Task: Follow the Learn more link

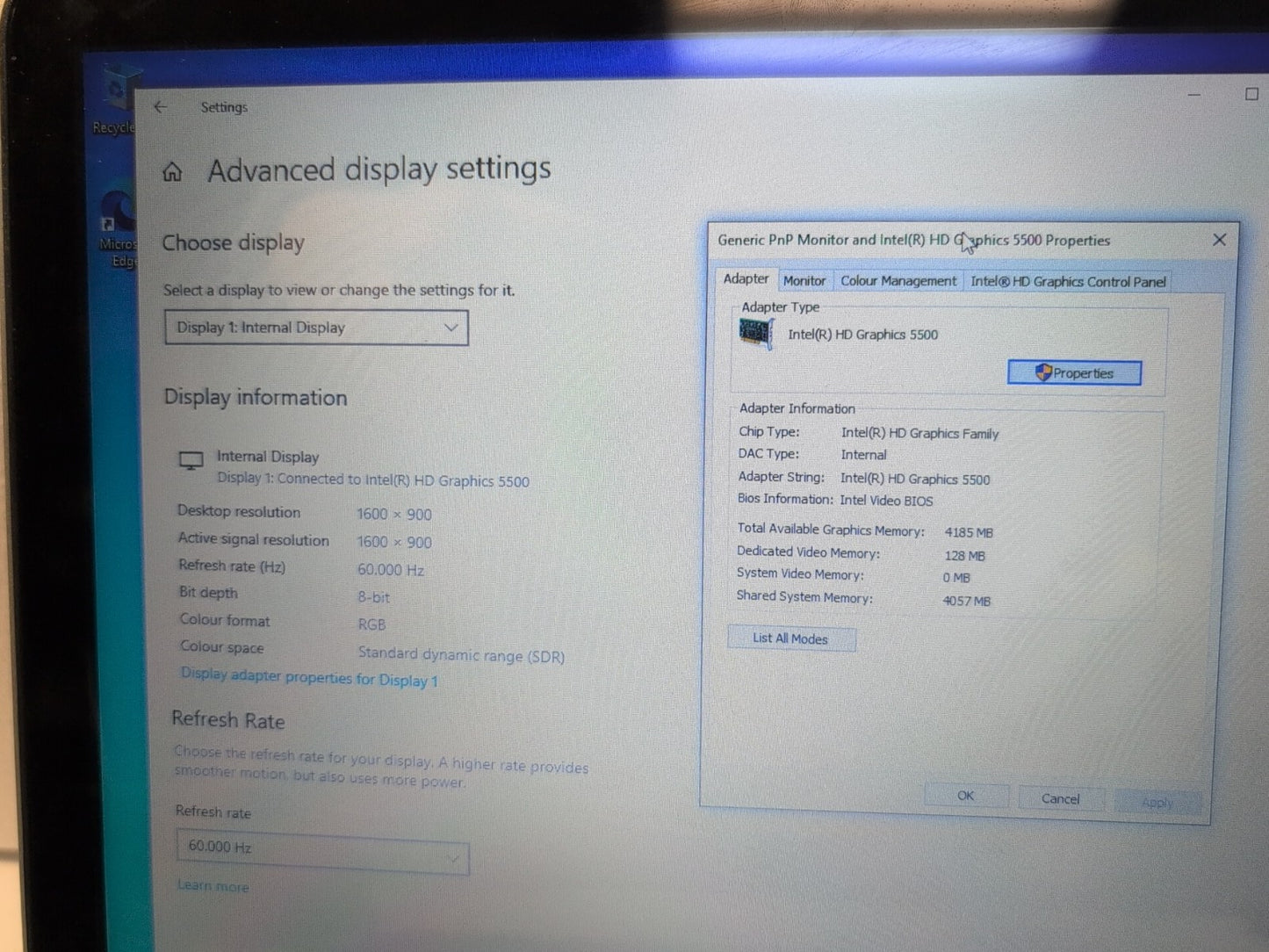Action: click(x=213, y=886)
